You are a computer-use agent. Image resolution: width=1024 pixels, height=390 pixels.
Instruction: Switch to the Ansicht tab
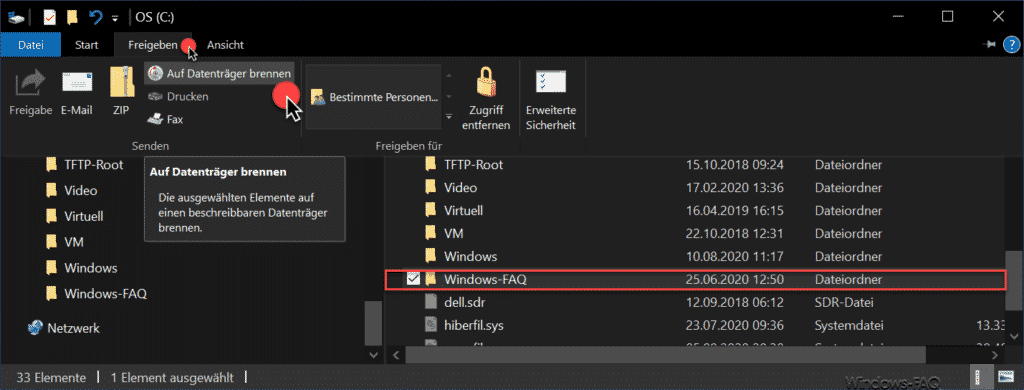[225, 44]
